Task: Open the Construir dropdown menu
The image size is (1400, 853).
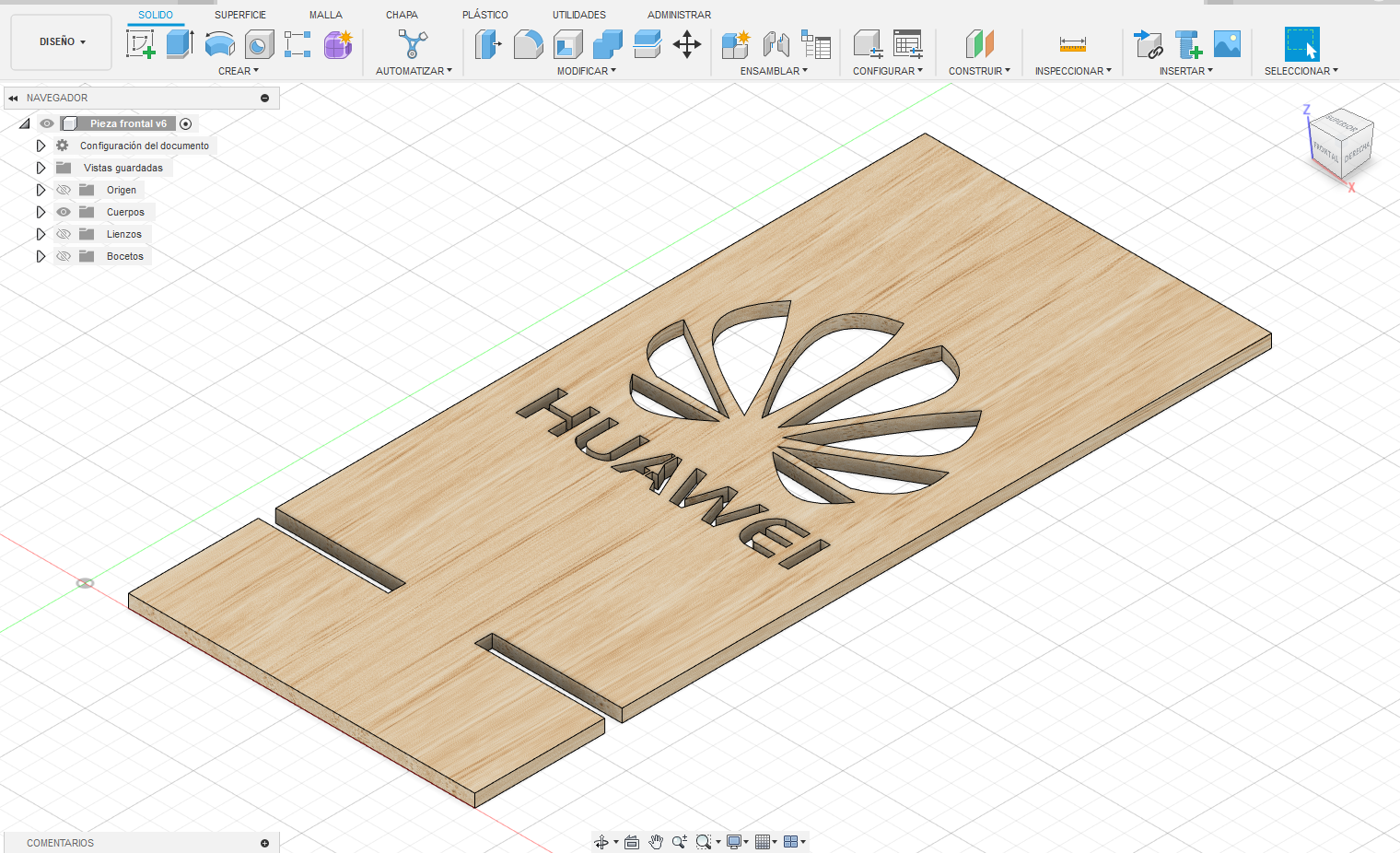Action: (979, 71)
